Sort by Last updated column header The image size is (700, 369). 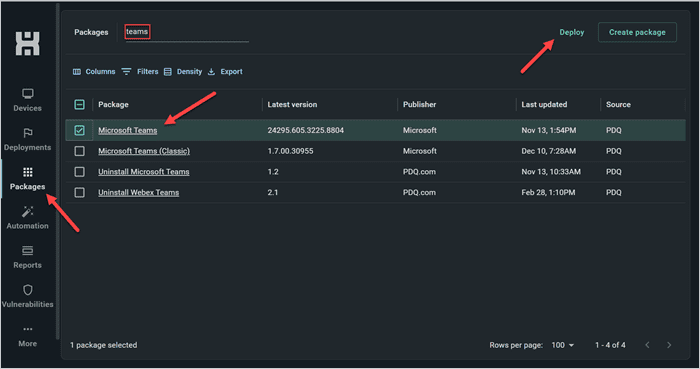[x=544, y=104]
